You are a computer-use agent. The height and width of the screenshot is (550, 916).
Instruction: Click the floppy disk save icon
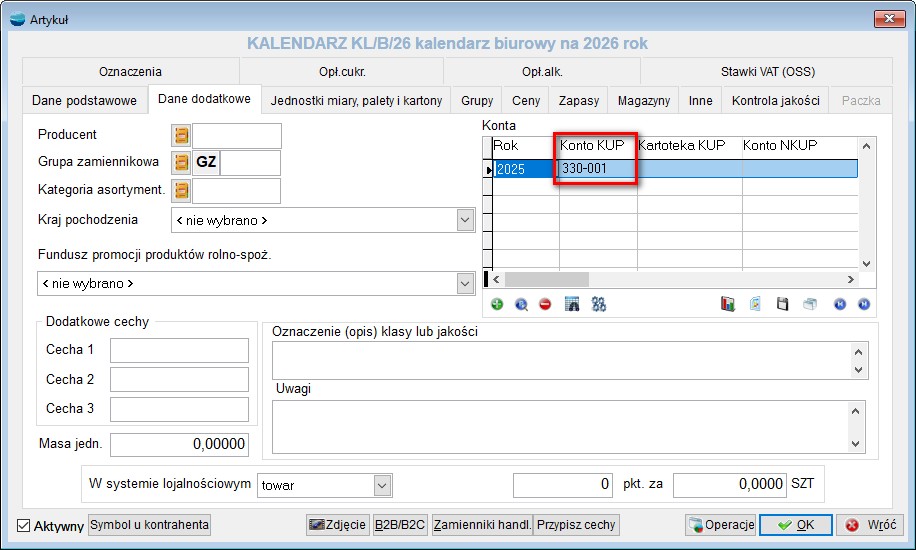click(783, 304)
